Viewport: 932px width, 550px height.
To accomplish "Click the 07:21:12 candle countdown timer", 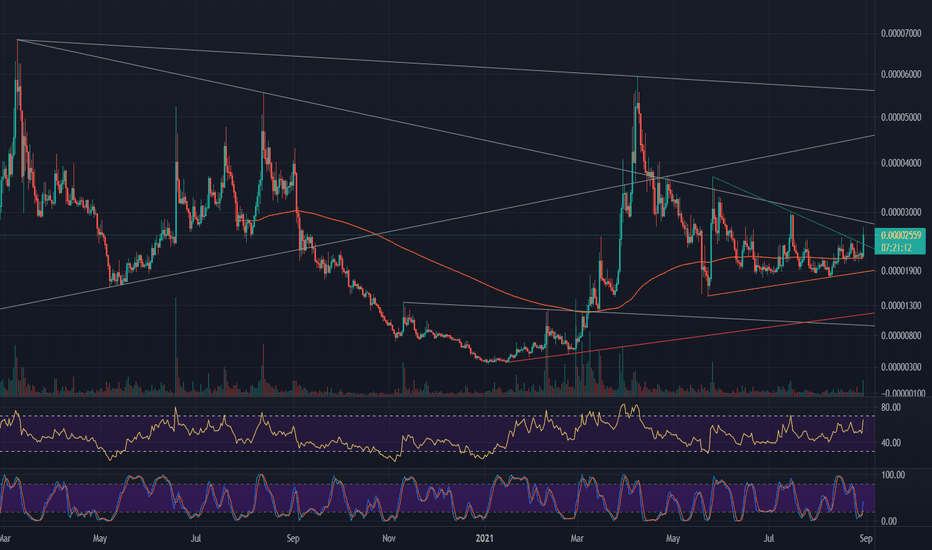I will coord(897,247).
